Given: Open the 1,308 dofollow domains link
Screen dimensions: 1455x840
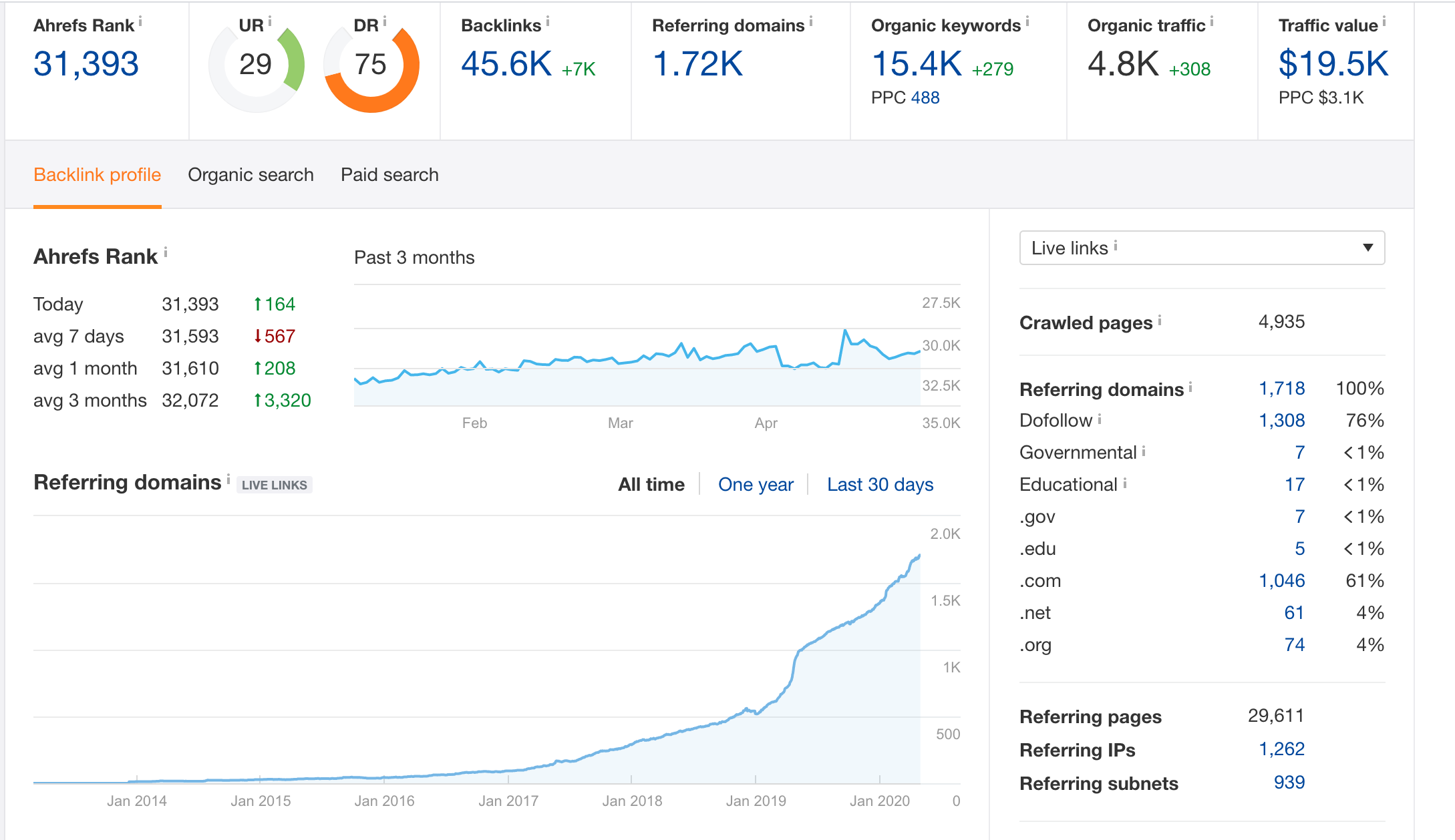Looking at the screenshot, I should [1281, 420].
